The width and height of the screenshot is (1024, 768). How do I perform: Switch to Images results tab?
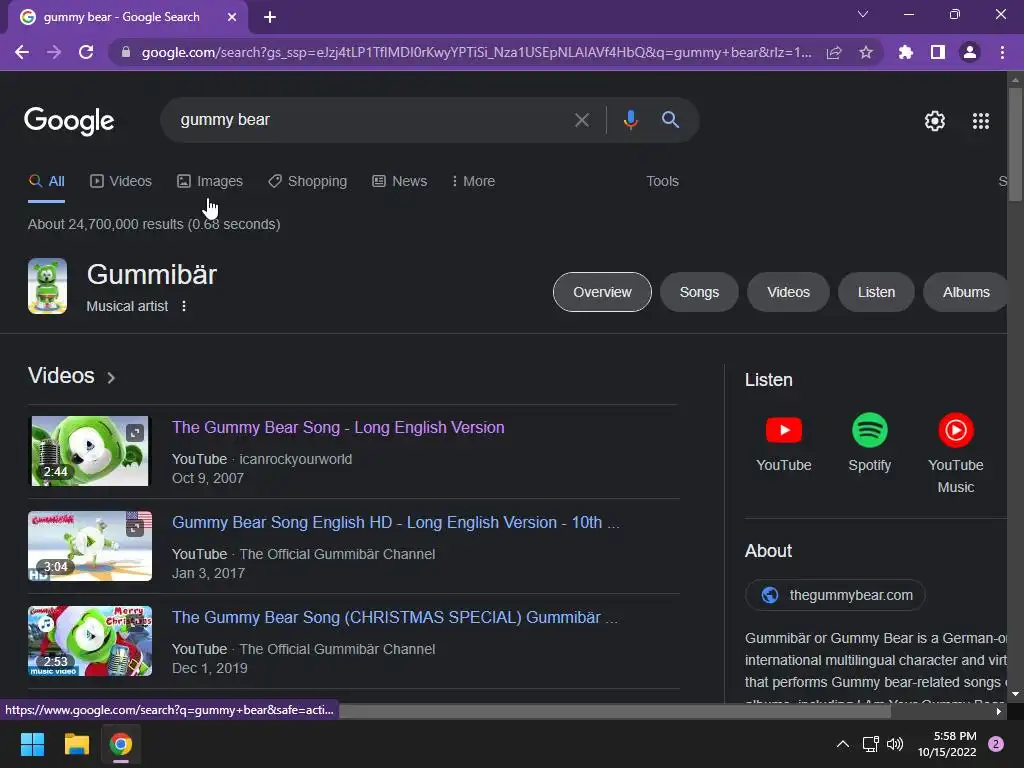coord(210,182)
